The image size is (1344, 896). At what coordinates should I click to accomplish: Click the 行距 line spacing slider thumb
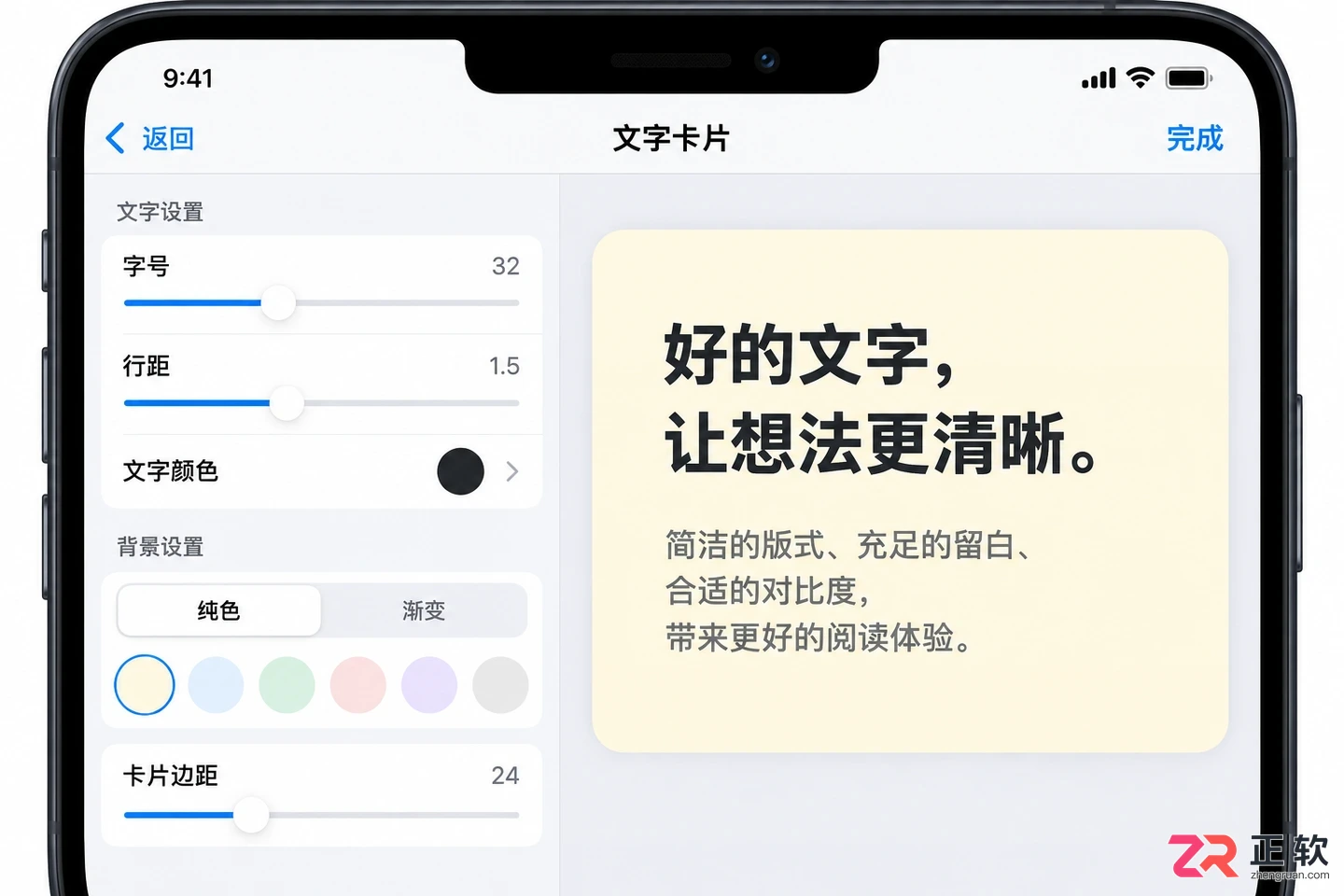tap(287, 403)
